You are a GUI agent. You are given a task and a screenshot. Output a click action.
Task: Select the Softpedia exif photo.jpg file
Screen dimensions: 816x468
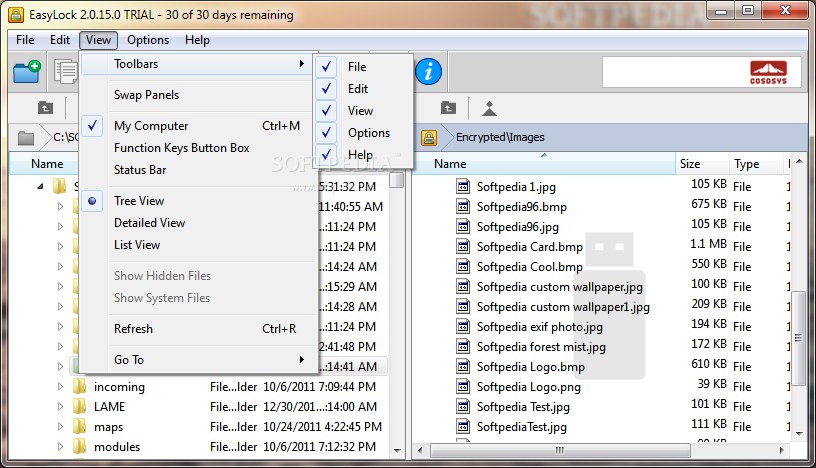coord(540,326)
